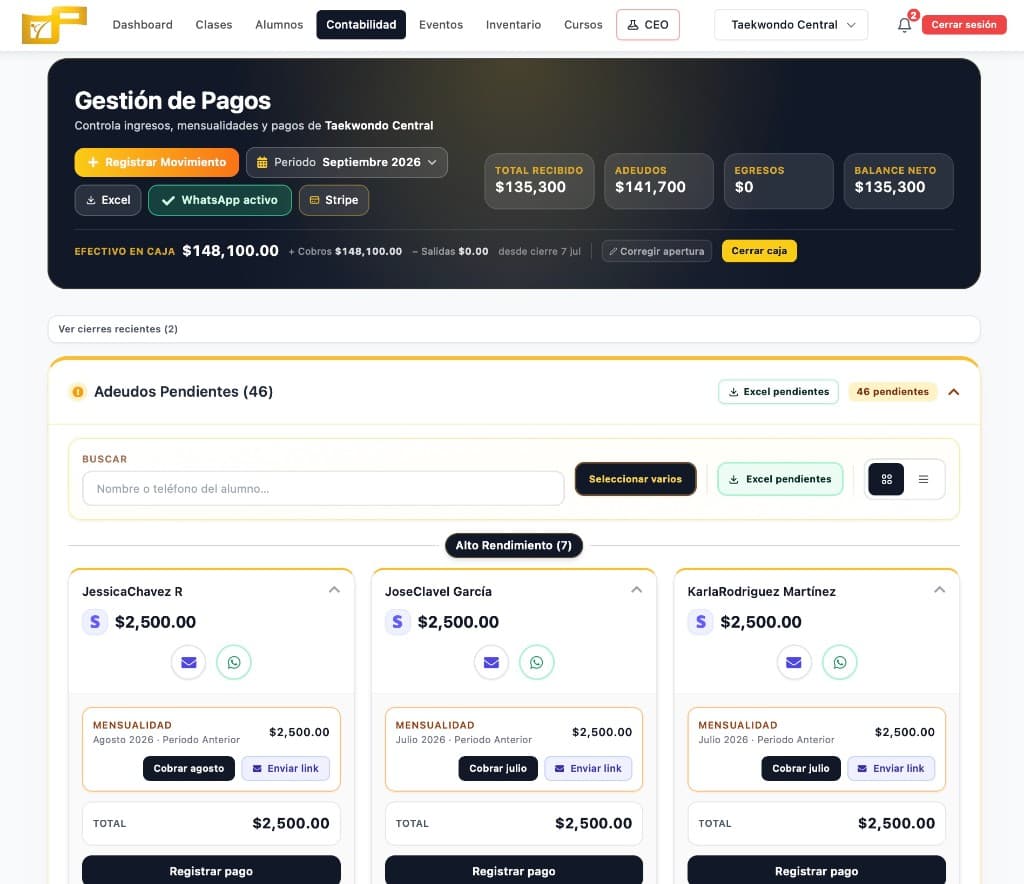Message KarlaRodriguez Martínez on WhatsApp

tap(840, 662)
